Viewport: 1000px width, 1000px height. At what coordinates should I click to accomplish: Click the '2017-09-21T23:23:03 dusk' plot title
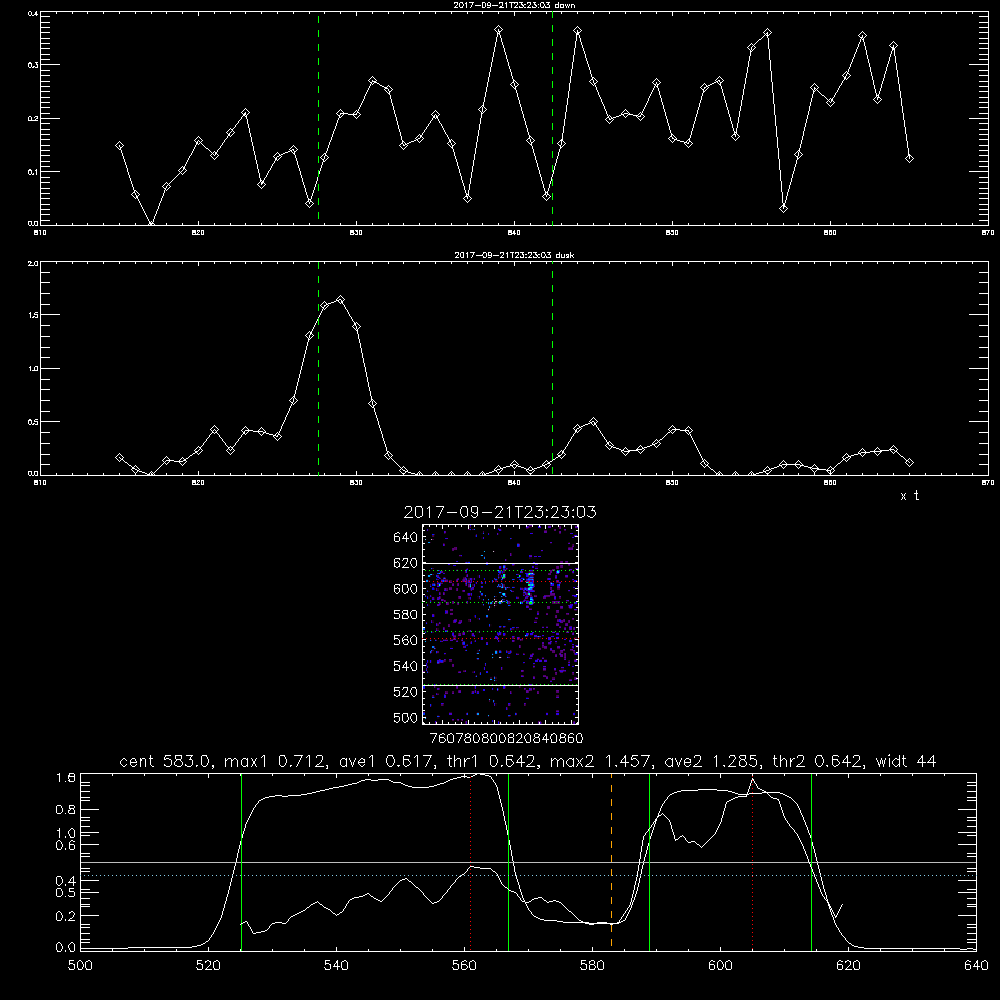click(514, 254)
